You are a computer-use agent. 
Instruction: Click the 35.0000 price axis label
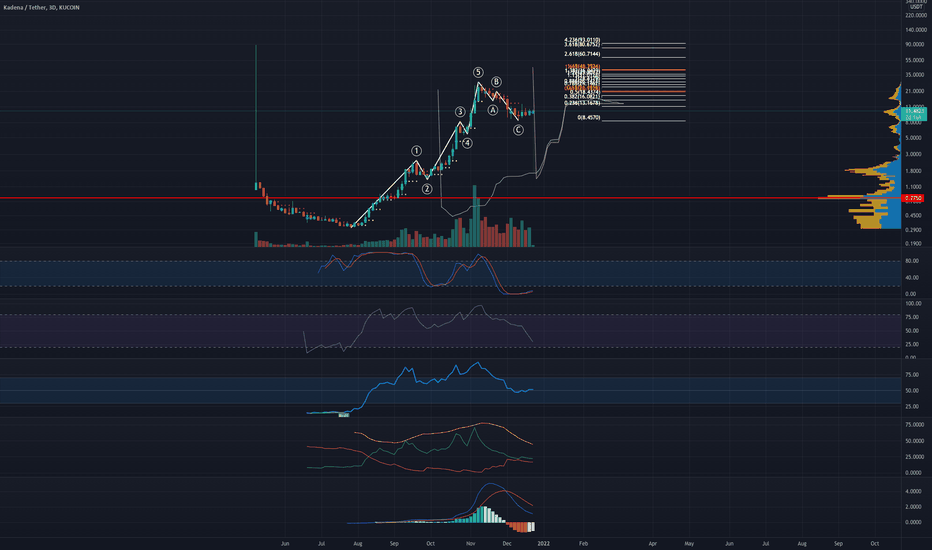coord(916,75)
